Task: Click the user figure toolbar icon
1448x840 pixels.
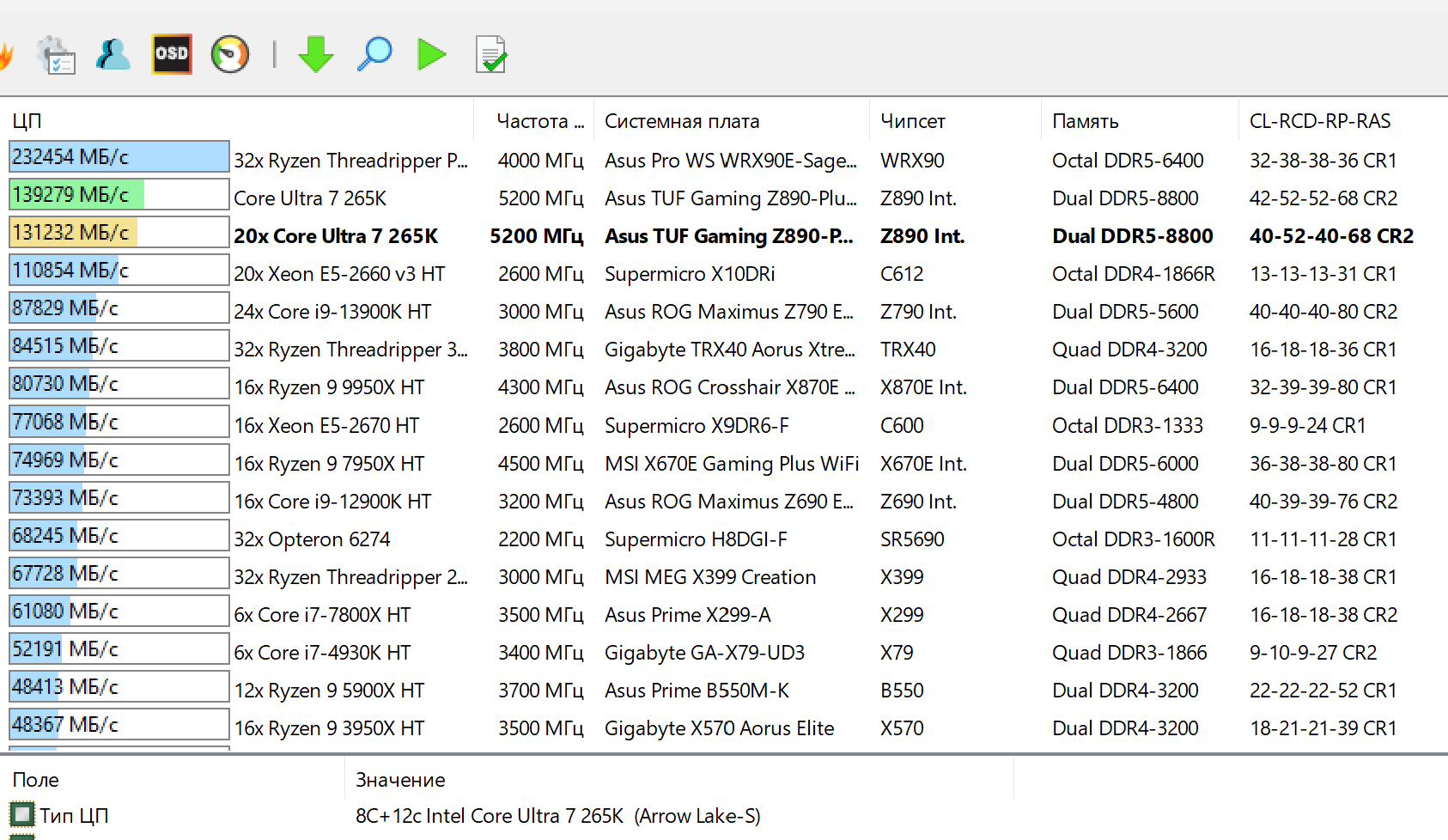Action: point(113,55)
